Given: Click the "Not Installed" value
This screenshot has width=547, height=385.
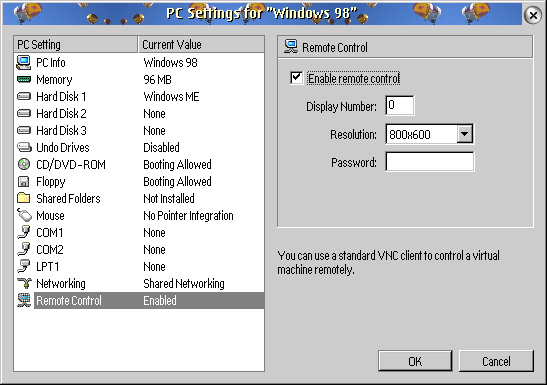Looking at the screenshot, I should click(x=169, y=198).
